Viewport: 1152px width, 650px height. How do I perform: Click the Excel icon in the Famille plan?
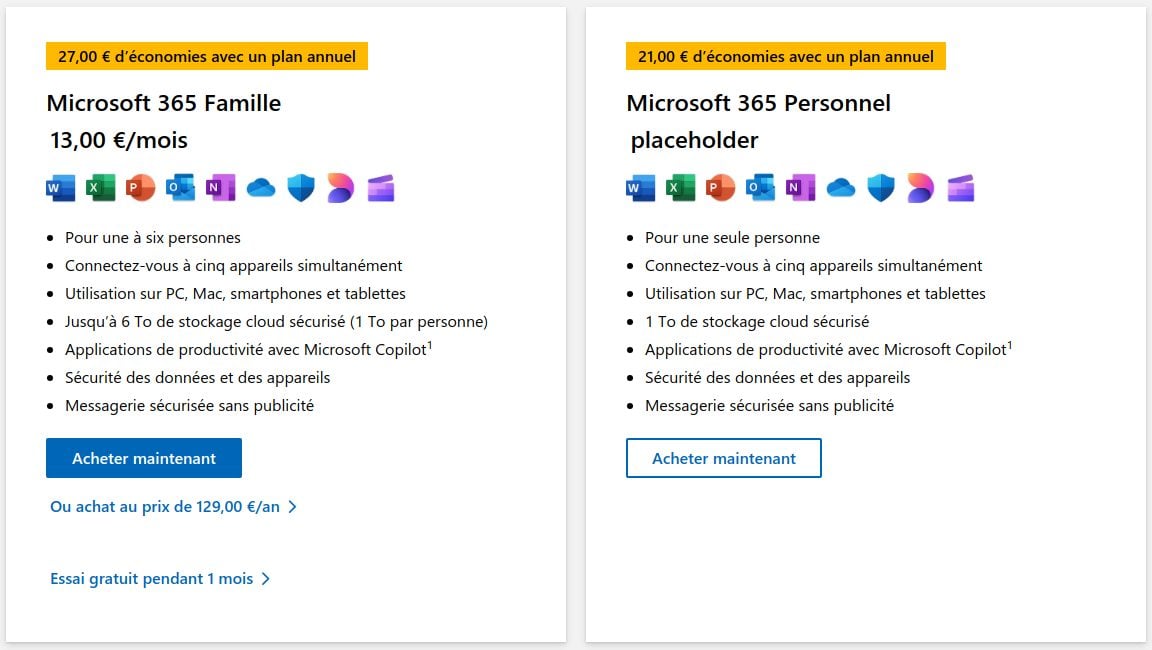tap(101, 188)
